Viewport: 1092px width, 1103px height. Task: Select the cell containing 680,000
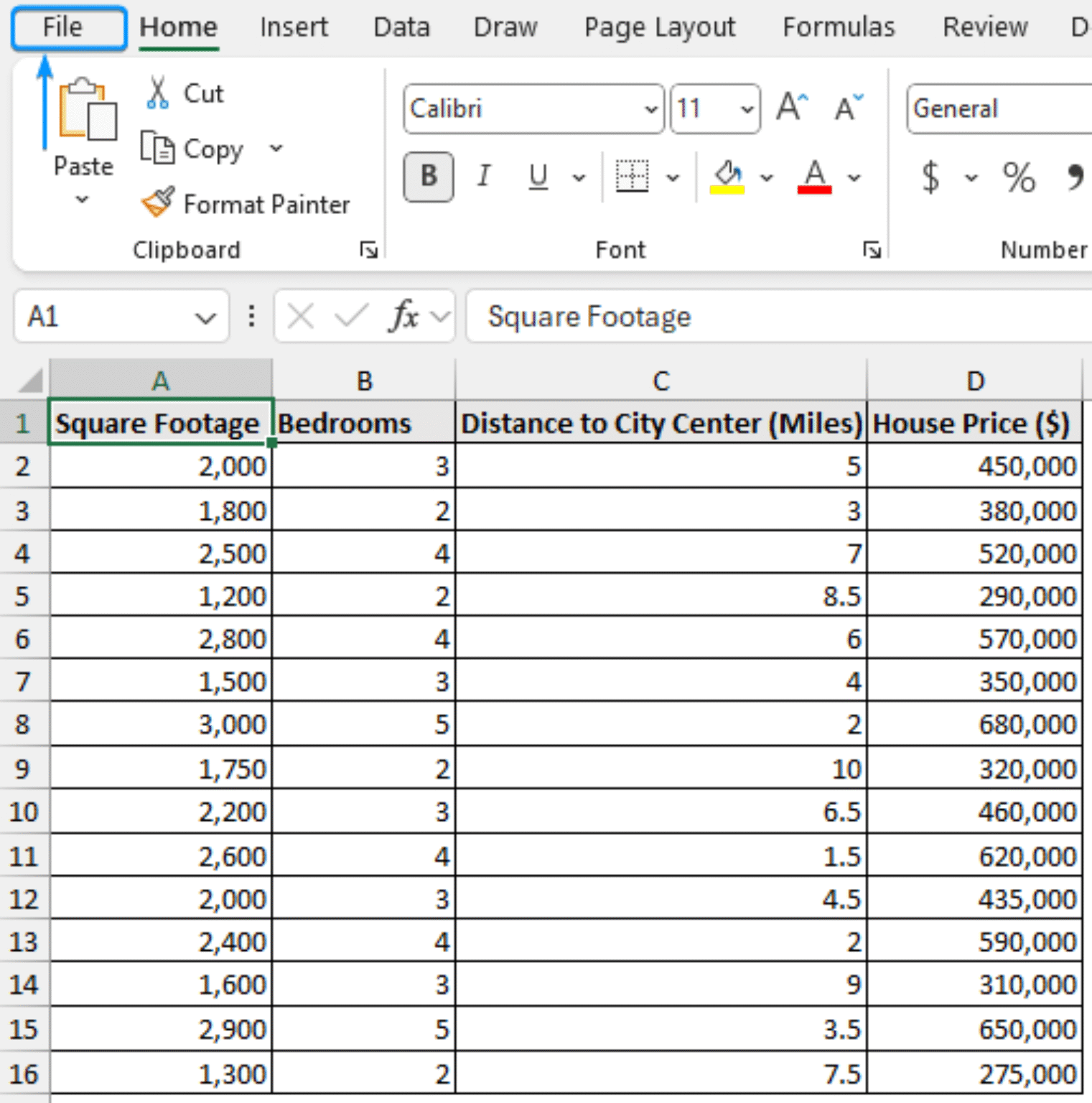974,724
